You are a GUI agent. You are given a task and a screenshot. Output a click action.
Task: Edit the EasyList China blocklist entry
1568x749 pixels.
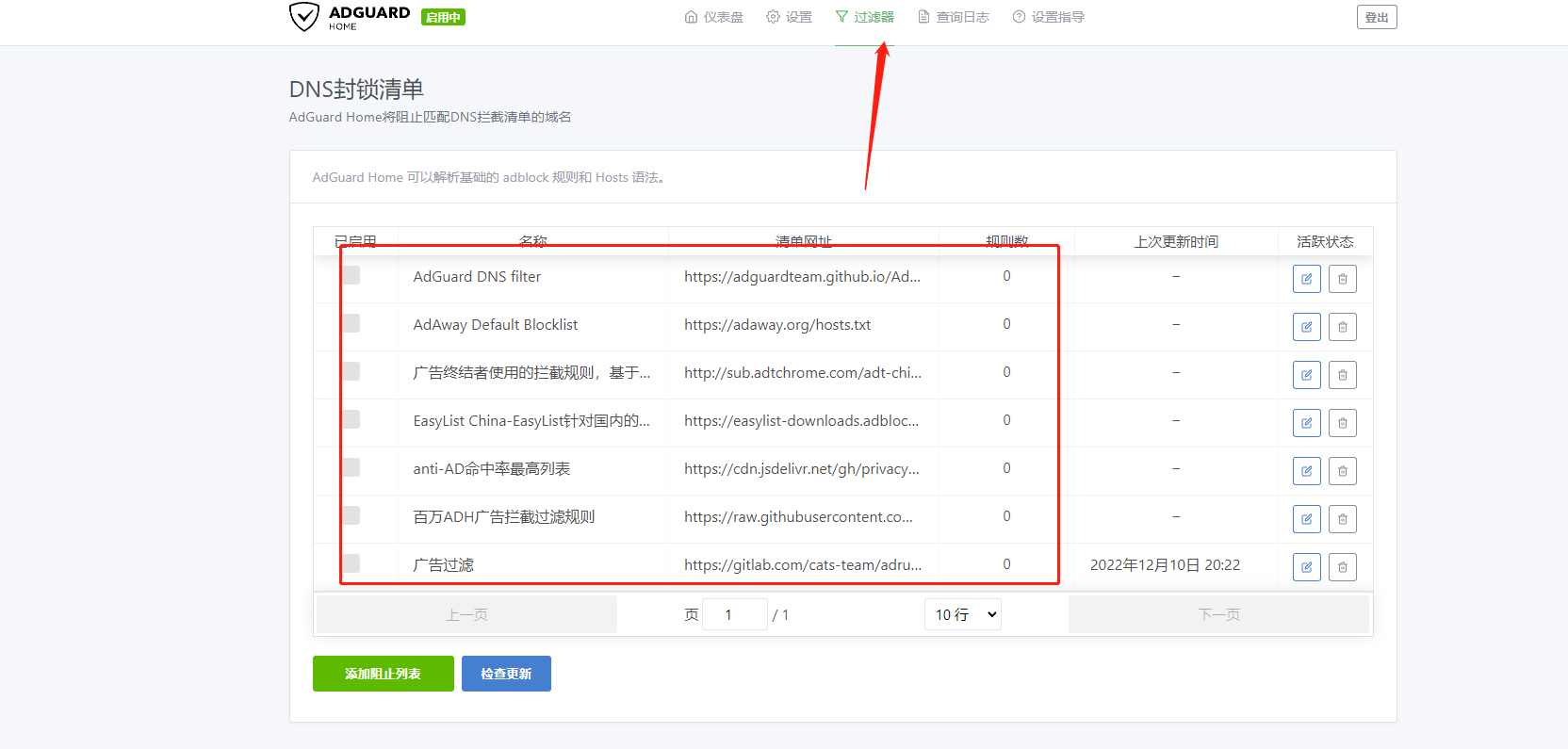[x=1306, y=423]
